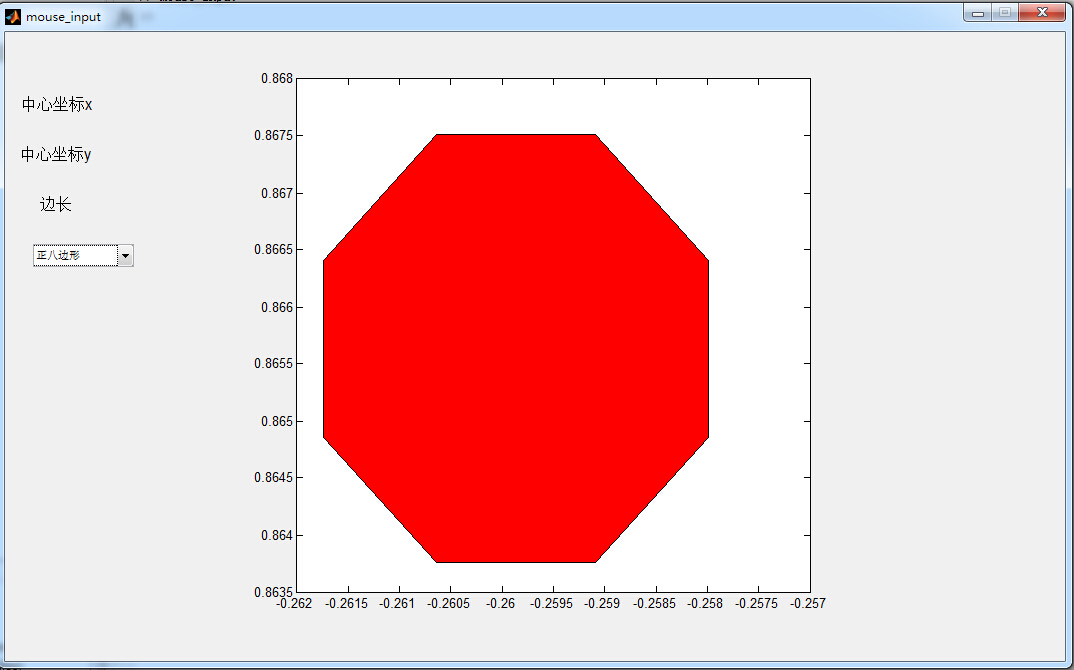The width and height of the screenshot is (1074, 670).
Task: Click the red octagon in the plot
Action: 516,348
